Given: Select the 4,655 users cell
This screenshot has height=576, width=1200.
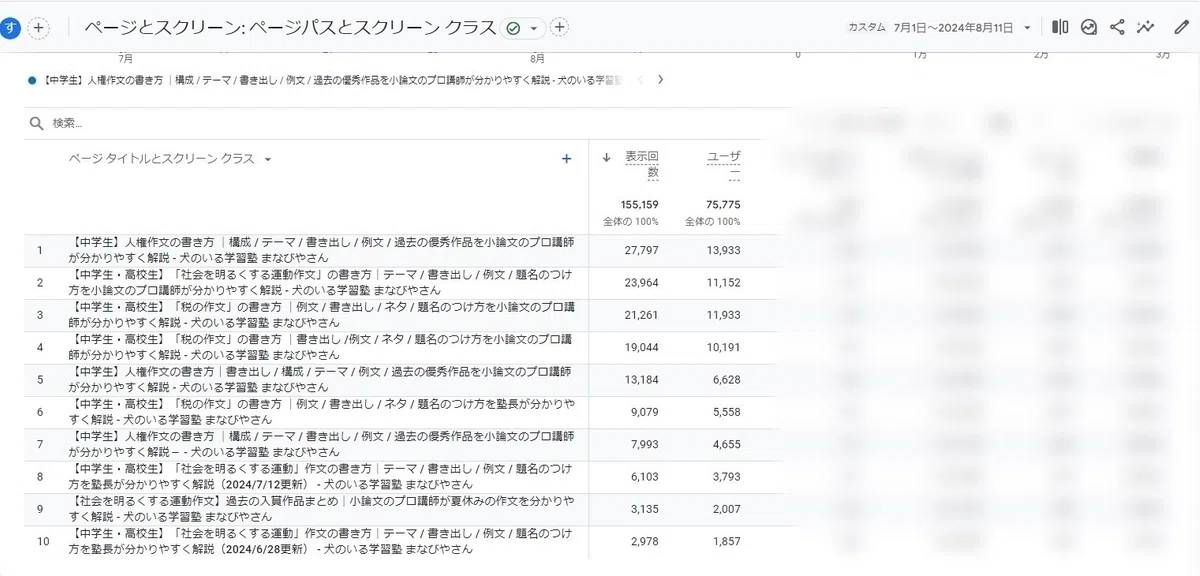Looking at the screenshot, I should click(x=726, y=443).
